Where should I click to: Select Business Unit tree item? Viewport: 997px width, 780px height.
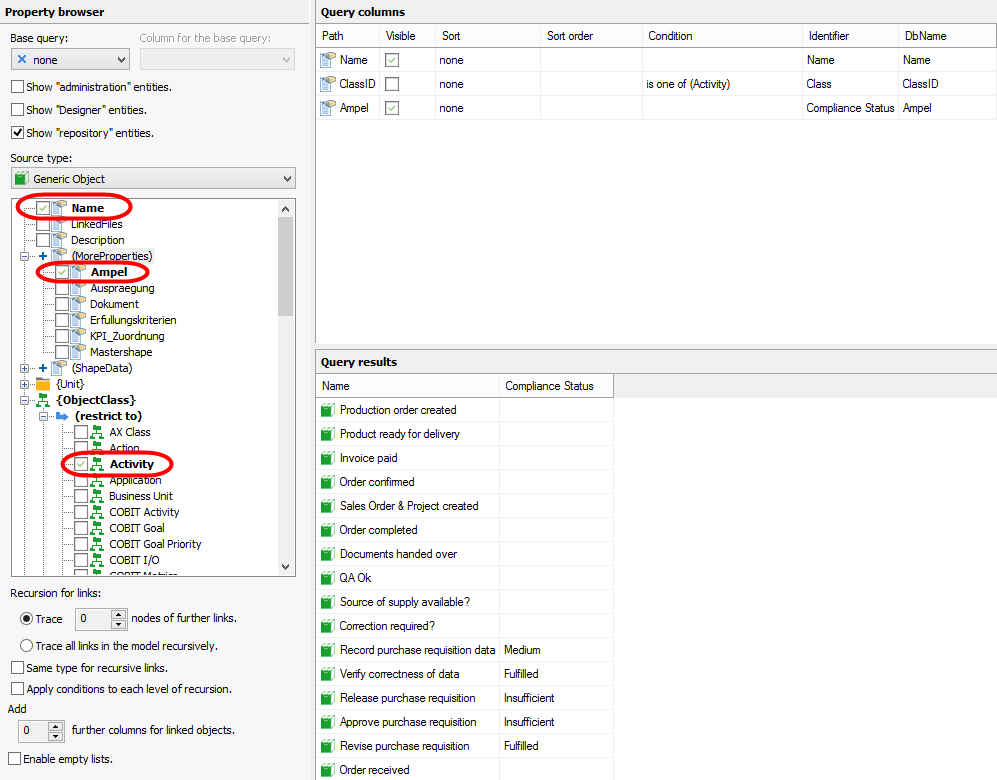pos(141,496)
